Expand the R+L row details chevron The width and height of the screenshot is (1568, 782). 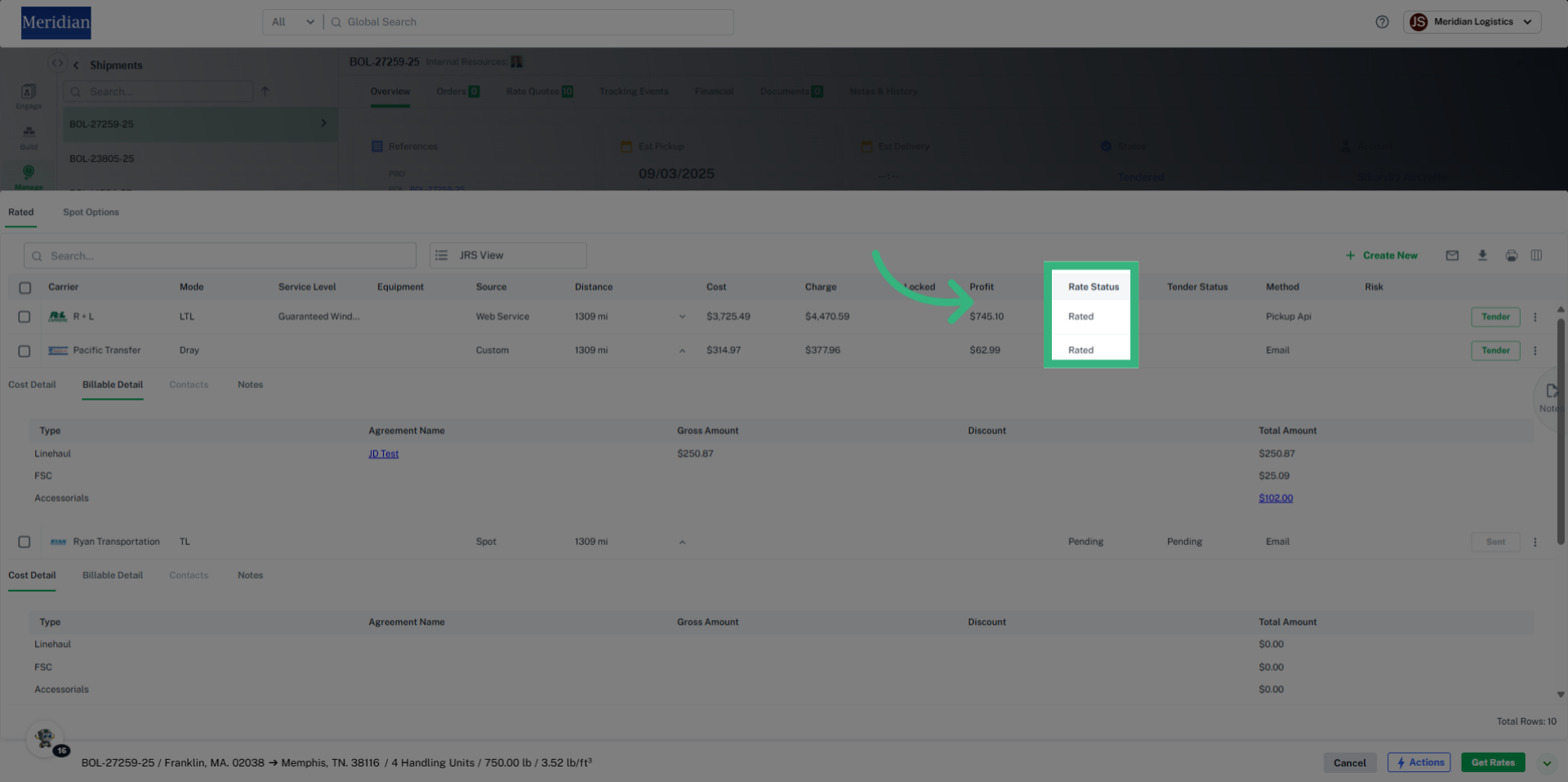coord(682,317)
